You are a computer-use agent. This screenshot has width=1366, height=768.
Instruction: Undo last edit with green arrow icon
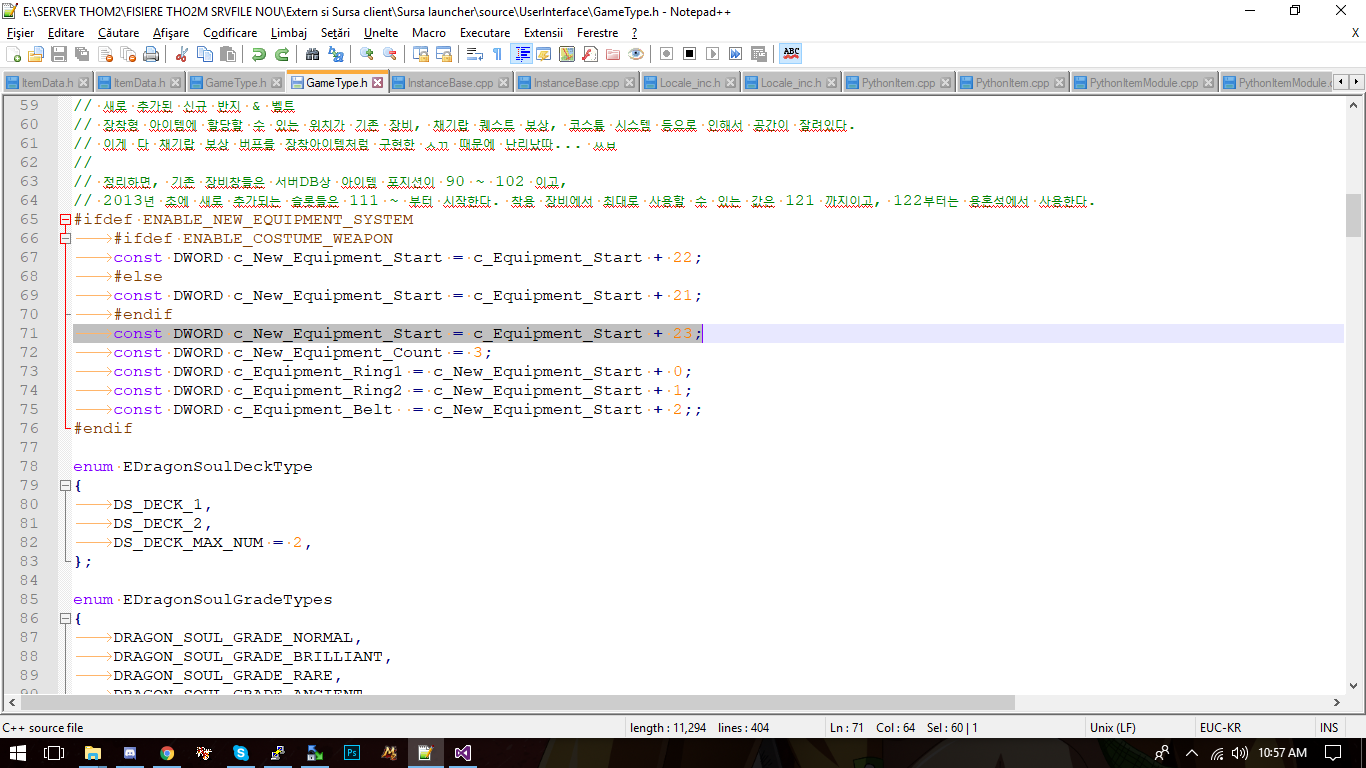point(259,54)
